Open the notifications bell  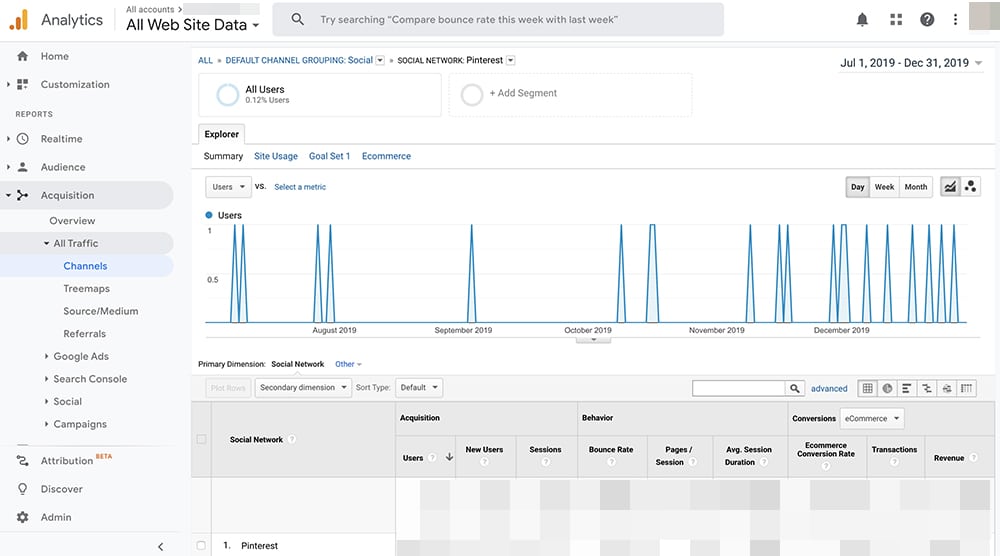point(862,20)
